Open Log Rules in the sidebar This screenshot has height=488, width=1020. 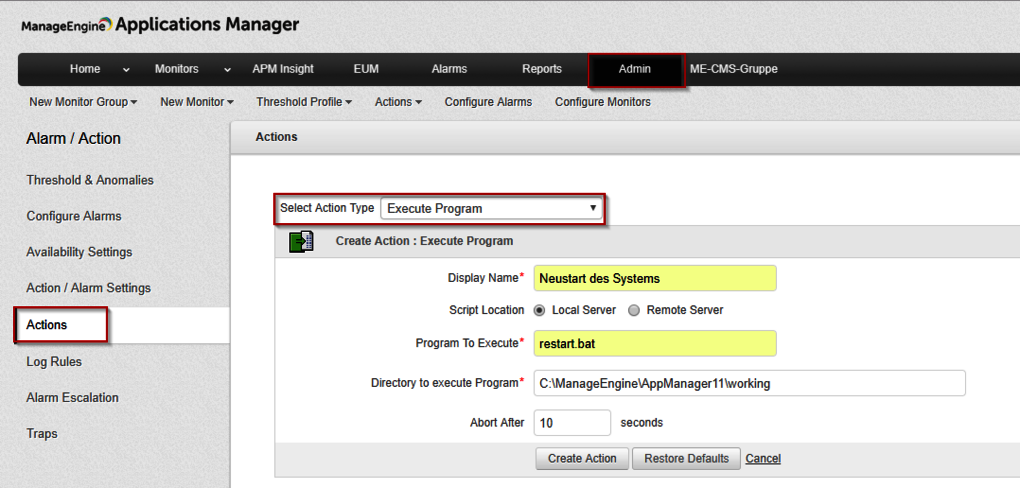[x=54, y=362]
